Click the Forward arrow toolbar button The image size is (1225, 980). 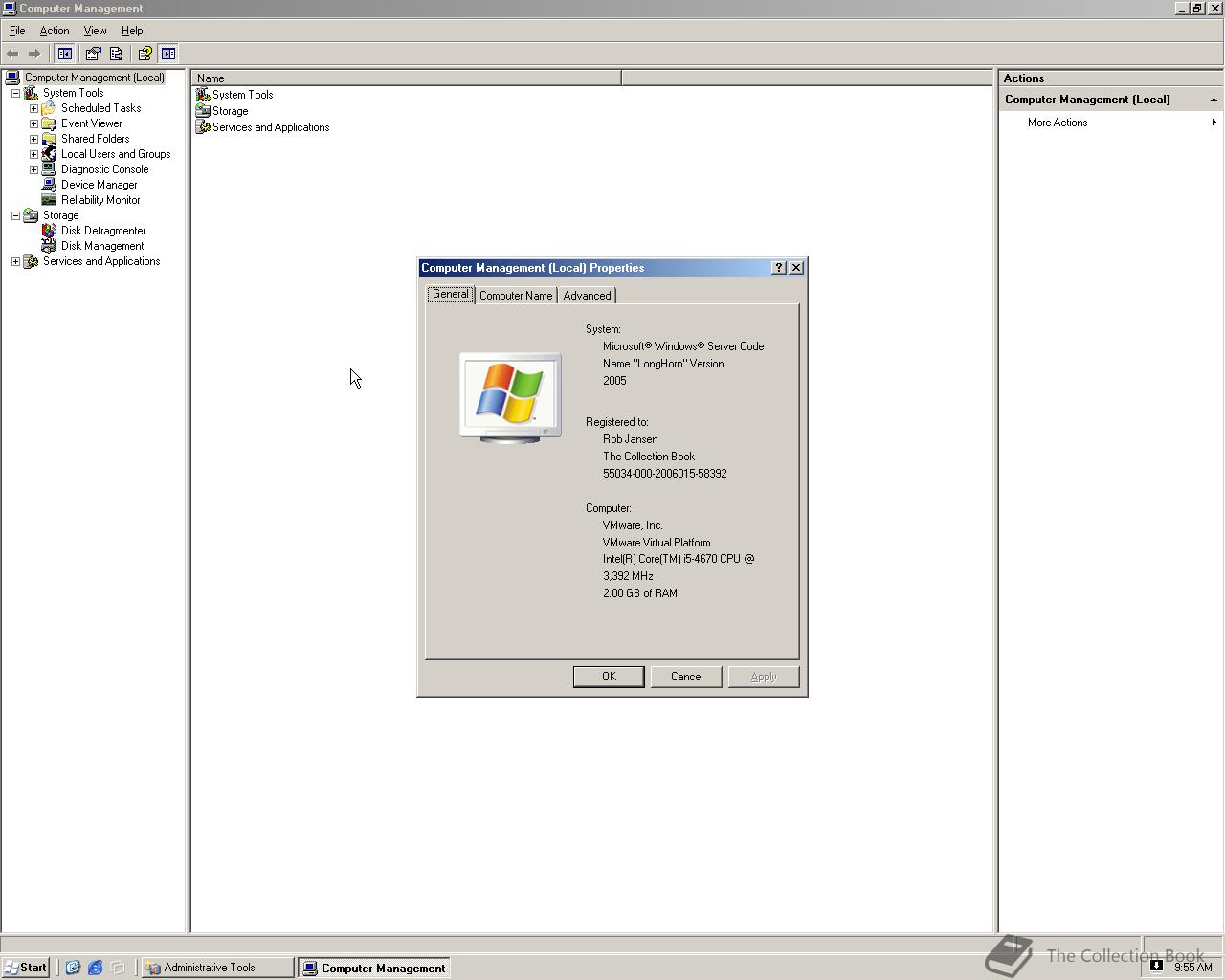[34, 54]
